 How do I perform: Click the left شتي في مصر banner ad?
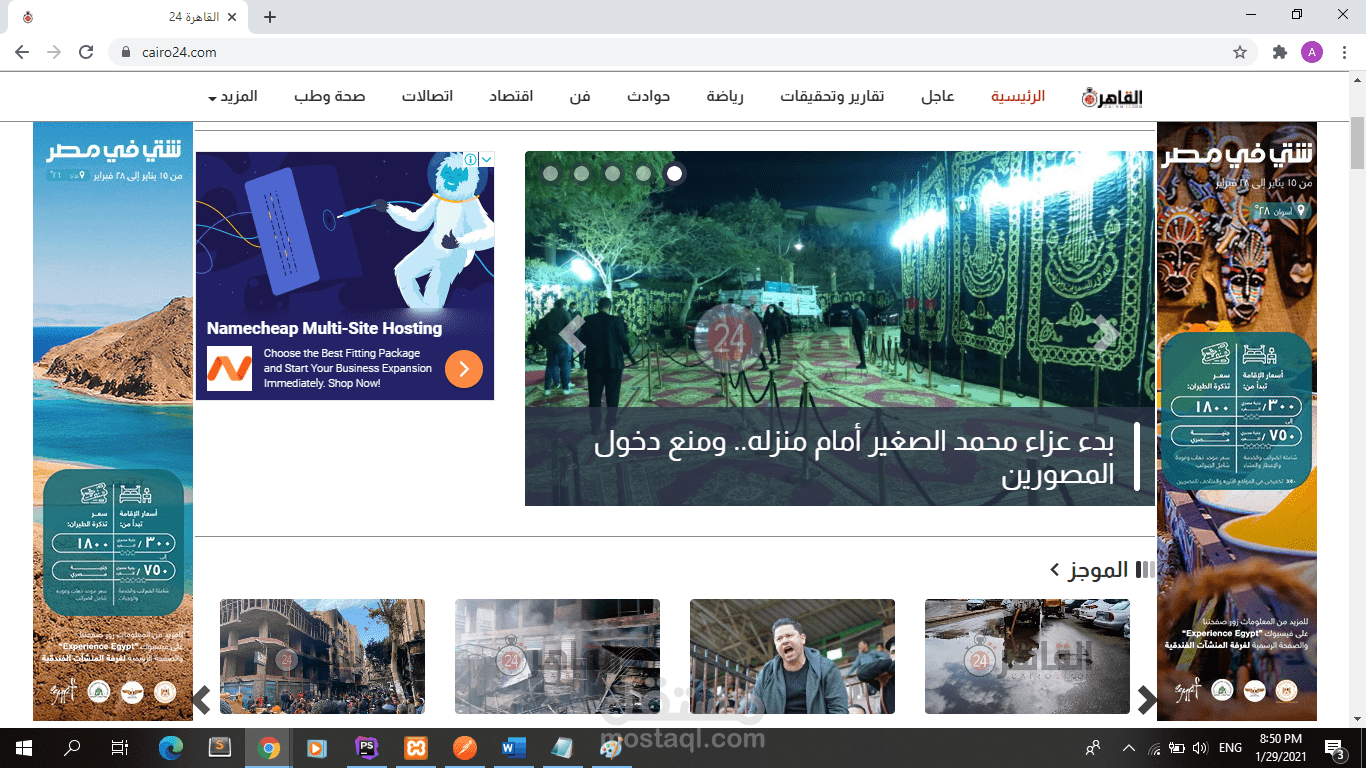pyautogui.click(x=113, y=421)
